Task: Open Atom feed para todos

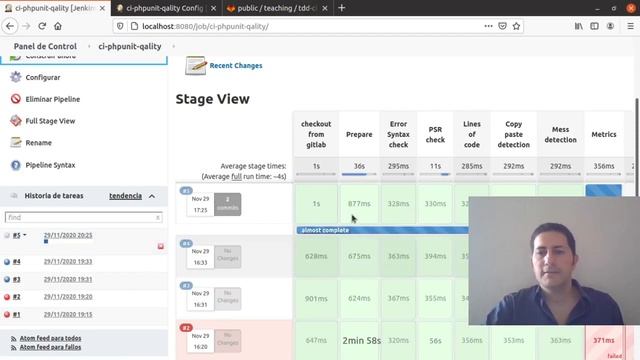Action: point(50,338)
